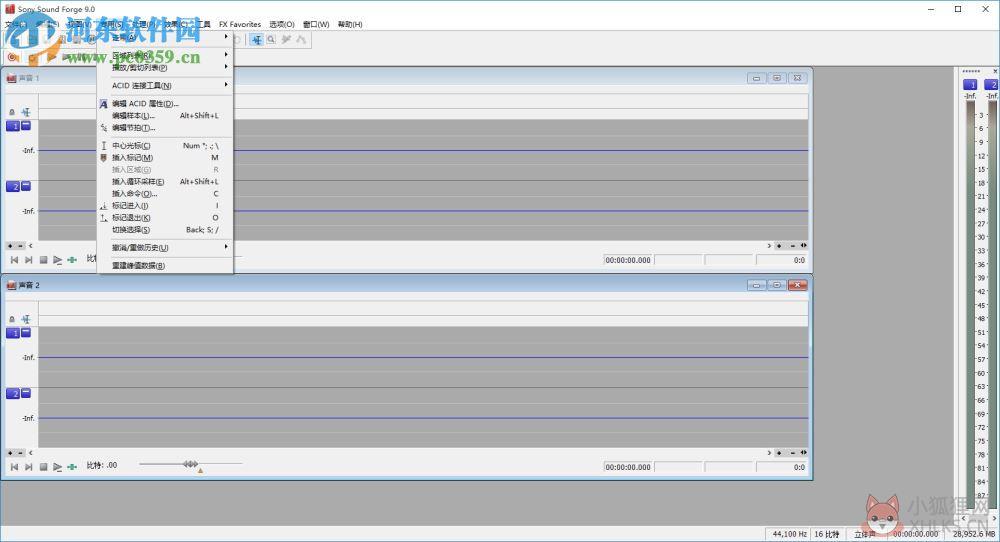1000x542 pixels.
Task: Expand the ACID 连接工具 submenu arrow
Action: [226, 85]
